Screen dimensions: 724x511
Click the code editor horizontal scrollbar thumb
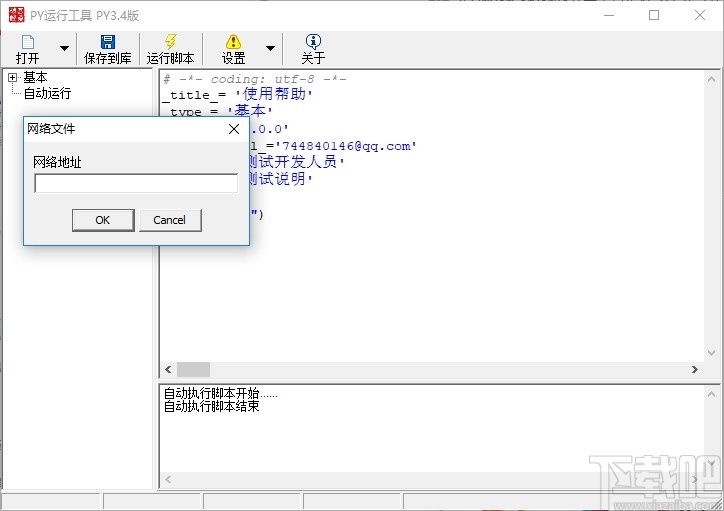pyautogui.click(x=193, y=369)
